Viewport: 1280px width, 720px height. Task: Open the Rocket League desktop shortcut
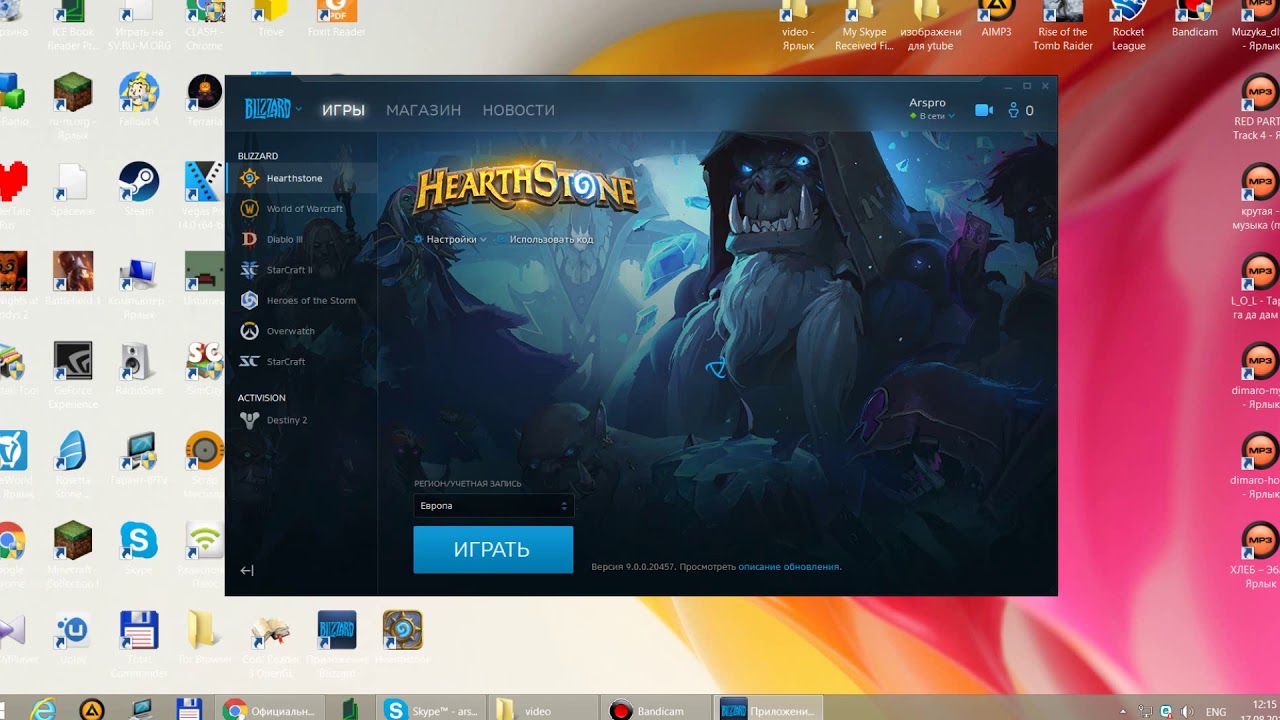(x=1129, y=25)
